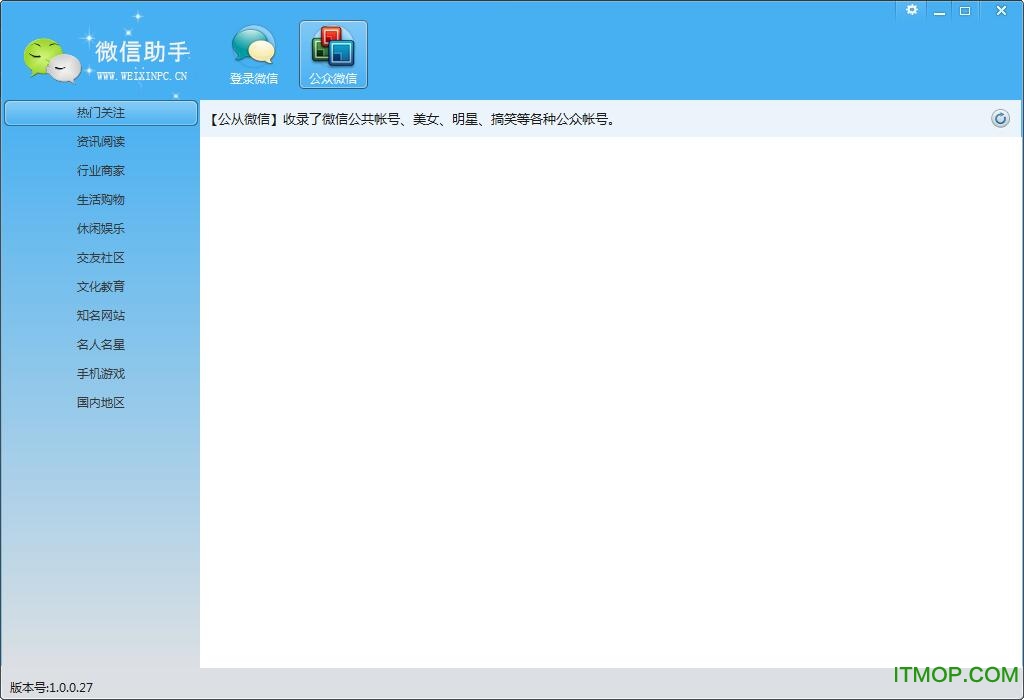Open 手机游戏 category
This screenshot has height=700, width=1024.
tap(101, 374)
